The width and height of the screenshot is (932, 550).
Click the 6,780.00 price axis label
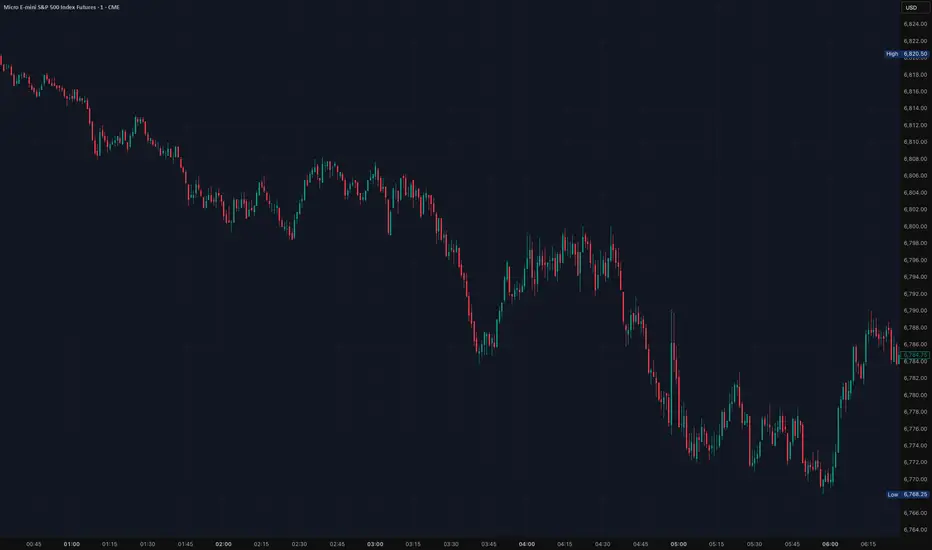(x=915, y=395)
